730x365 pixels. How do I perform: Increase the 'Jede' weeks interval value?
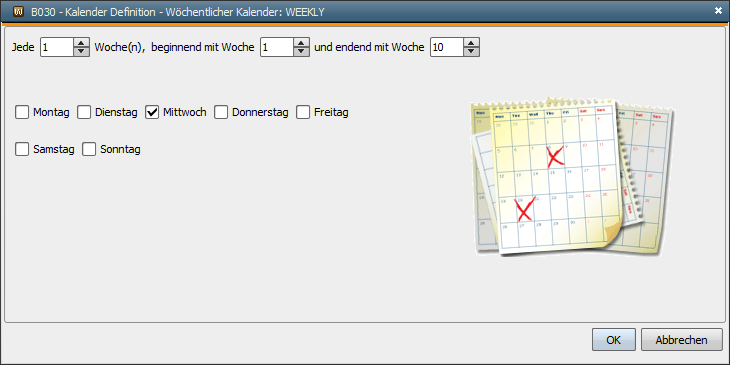pyautogui.click(x=81, y=42)
